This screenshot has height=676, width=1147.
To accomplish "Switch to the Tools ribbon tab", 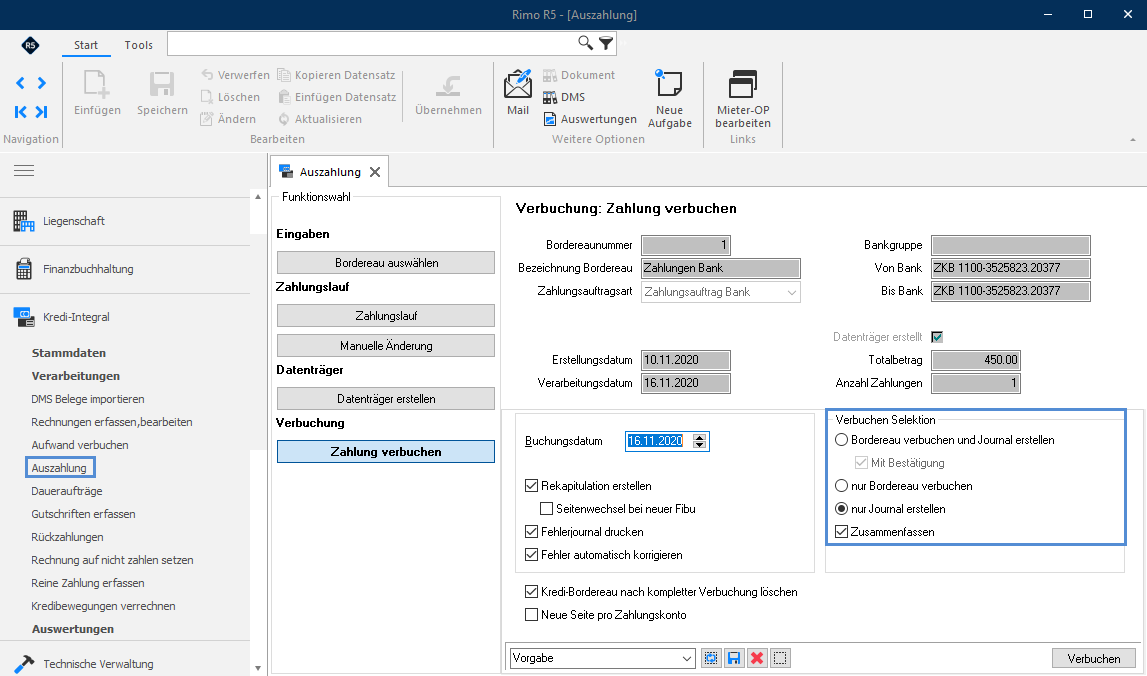I will 138,45.
